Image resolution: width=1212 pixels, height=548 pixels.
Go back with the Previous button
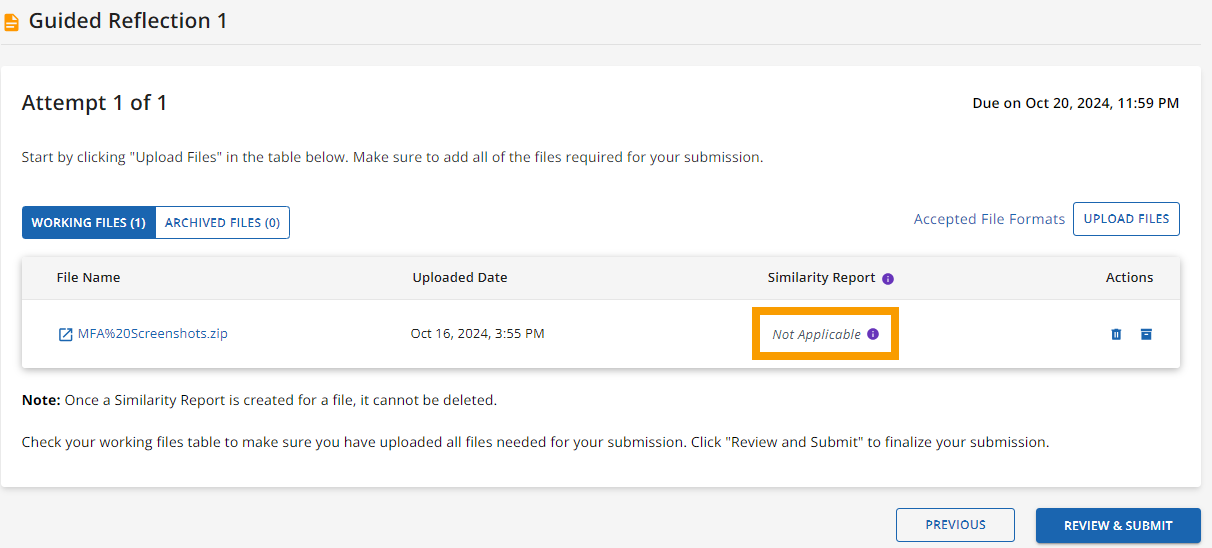click(x=955, y=525)
